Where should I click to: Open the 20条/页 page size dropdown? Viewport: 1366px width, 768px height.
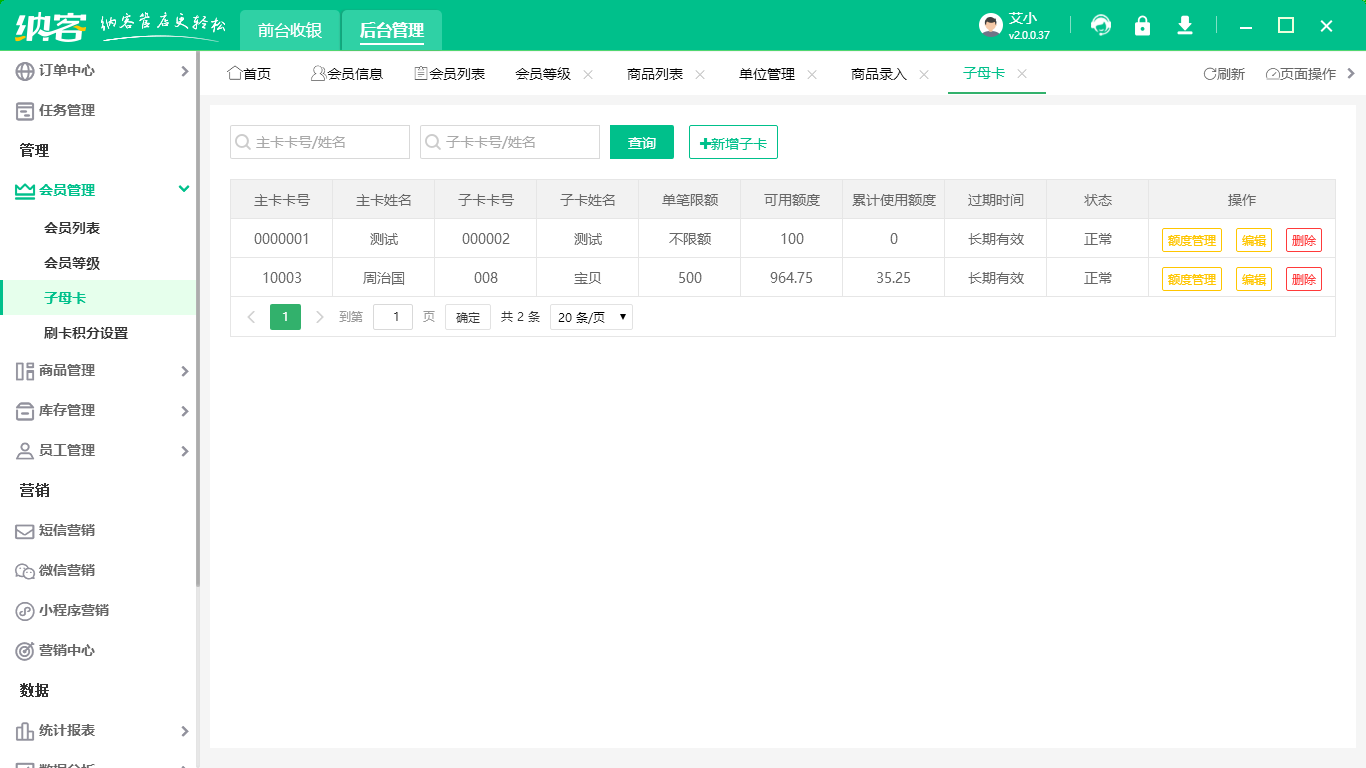tap(591, 317)
